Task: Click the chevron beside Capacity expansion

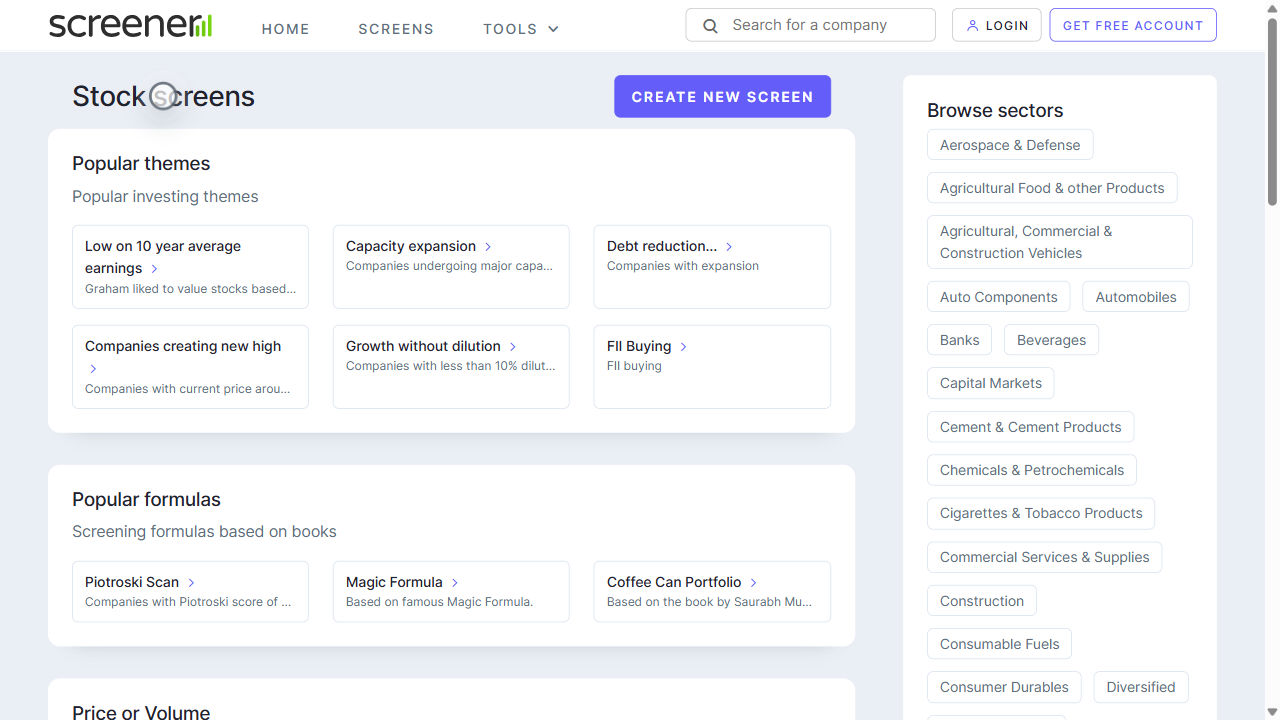Action: pos(488,246)
